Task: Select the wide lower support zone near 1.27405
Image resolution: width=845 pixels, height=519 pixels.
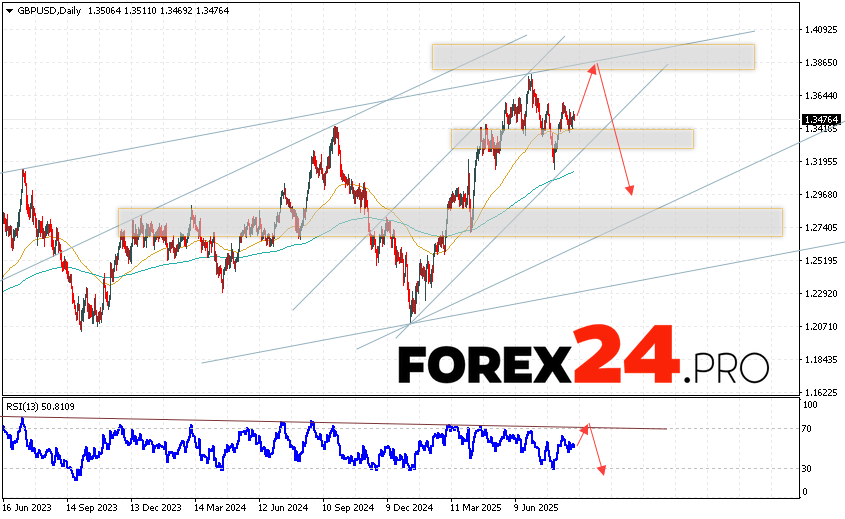Action: point(450,222)
